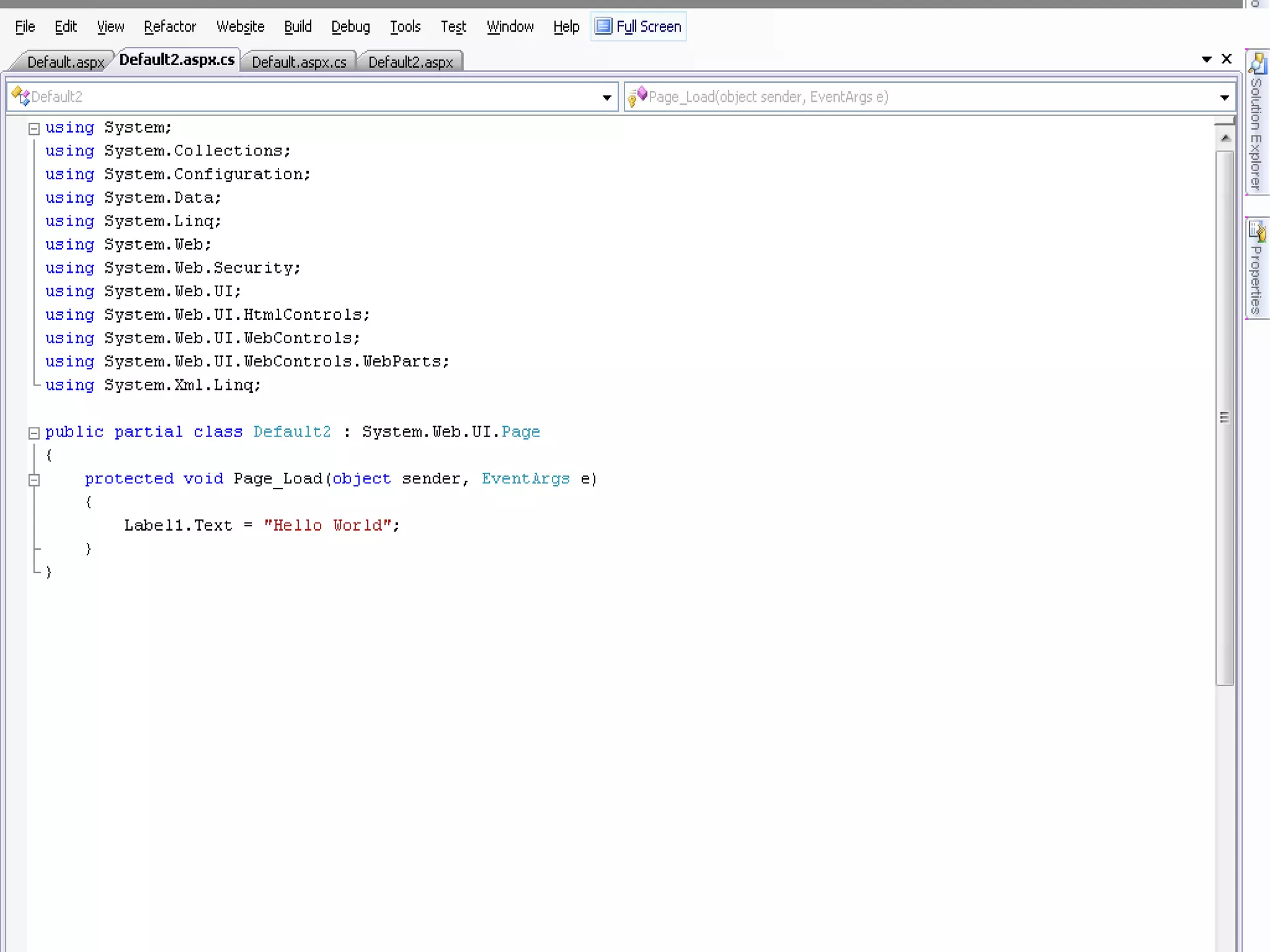Switch to the Default.aspx tab
The width and height of the screenshot is (1270, 952).
pyautogui.click(x=65, y=62)
